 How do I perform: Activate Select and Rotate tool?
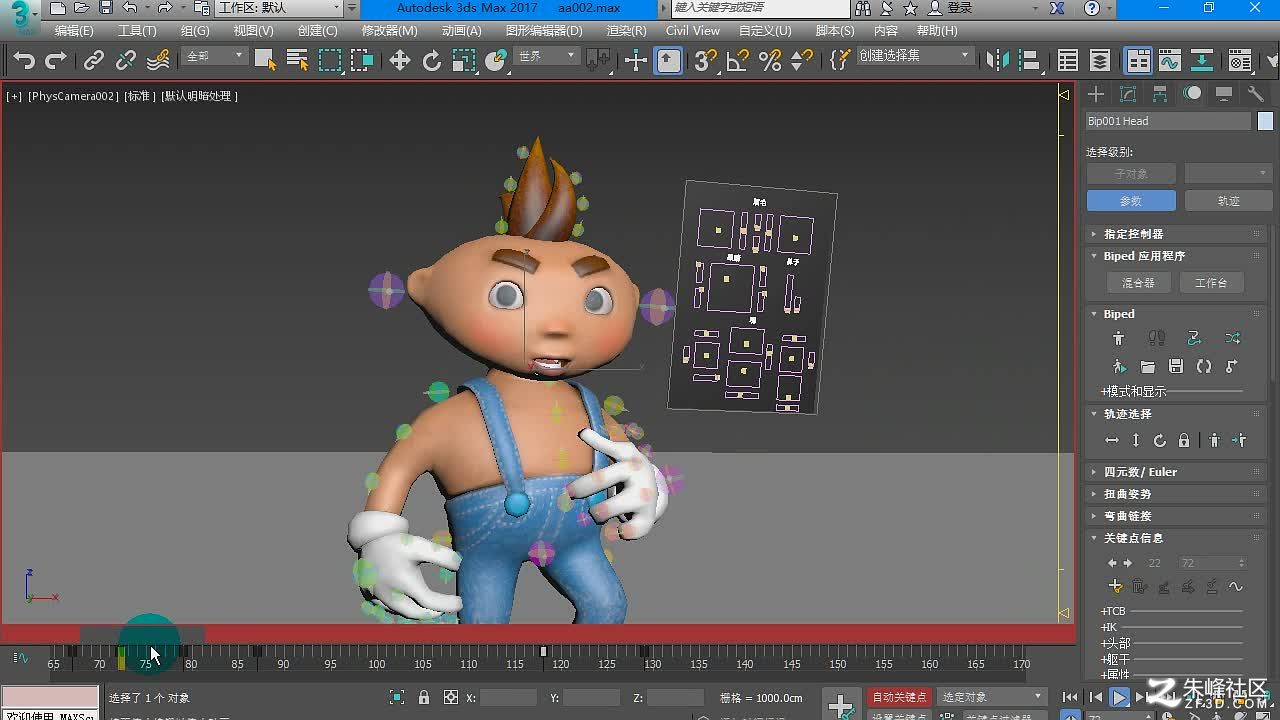(432, 61)
